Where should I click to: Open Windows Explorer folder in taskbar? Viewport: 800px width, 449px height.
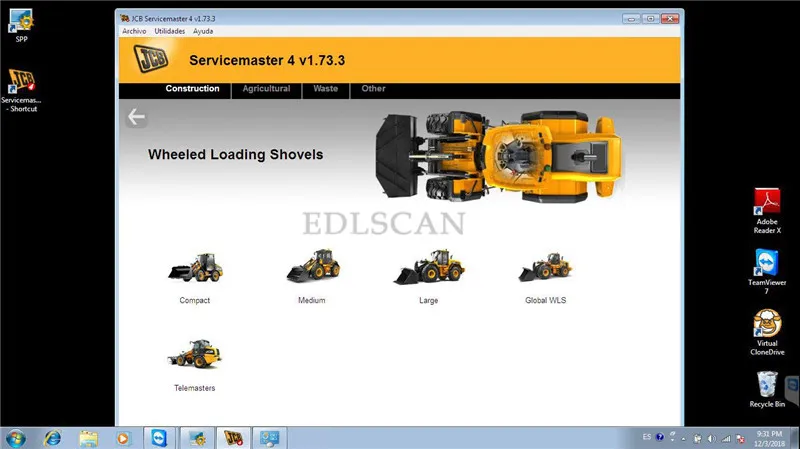pos(88,438)
